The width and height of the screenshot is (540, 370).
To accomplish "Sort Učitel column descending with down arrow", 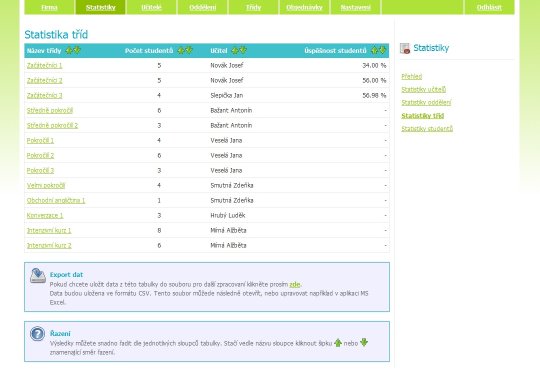I will (243, 50).
